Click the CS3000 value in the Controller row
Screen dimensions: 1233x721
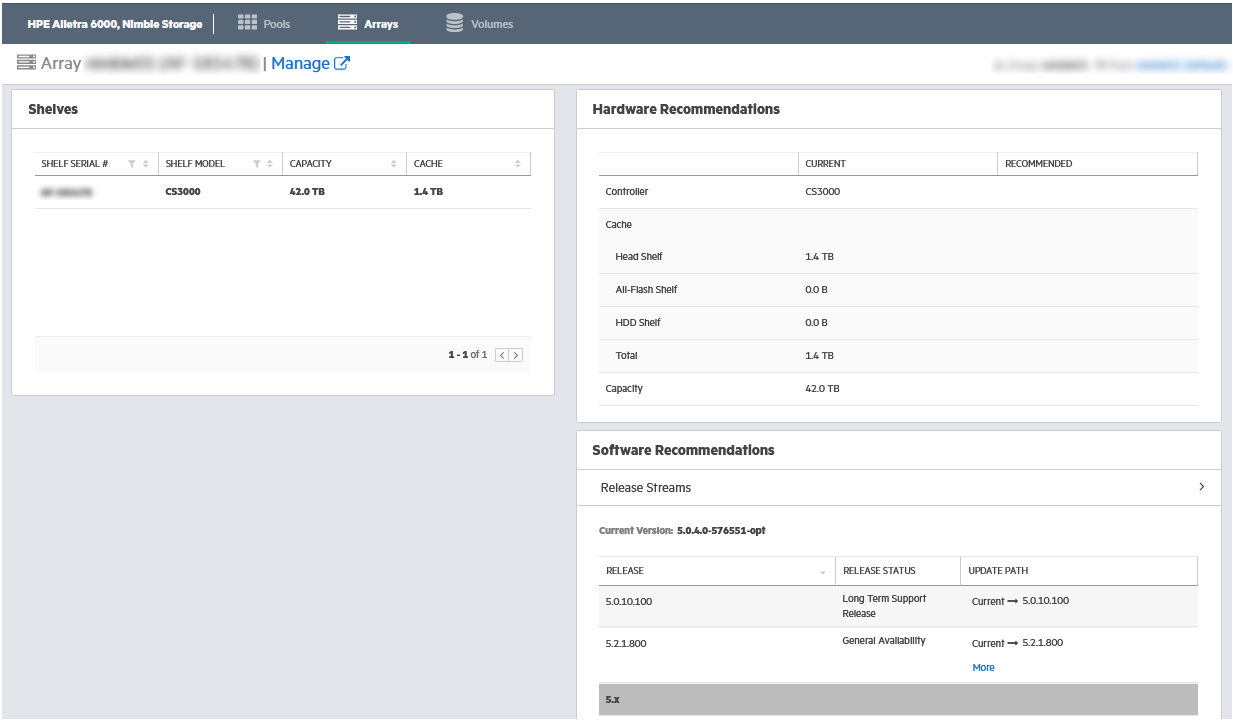[x=822, y=191]
